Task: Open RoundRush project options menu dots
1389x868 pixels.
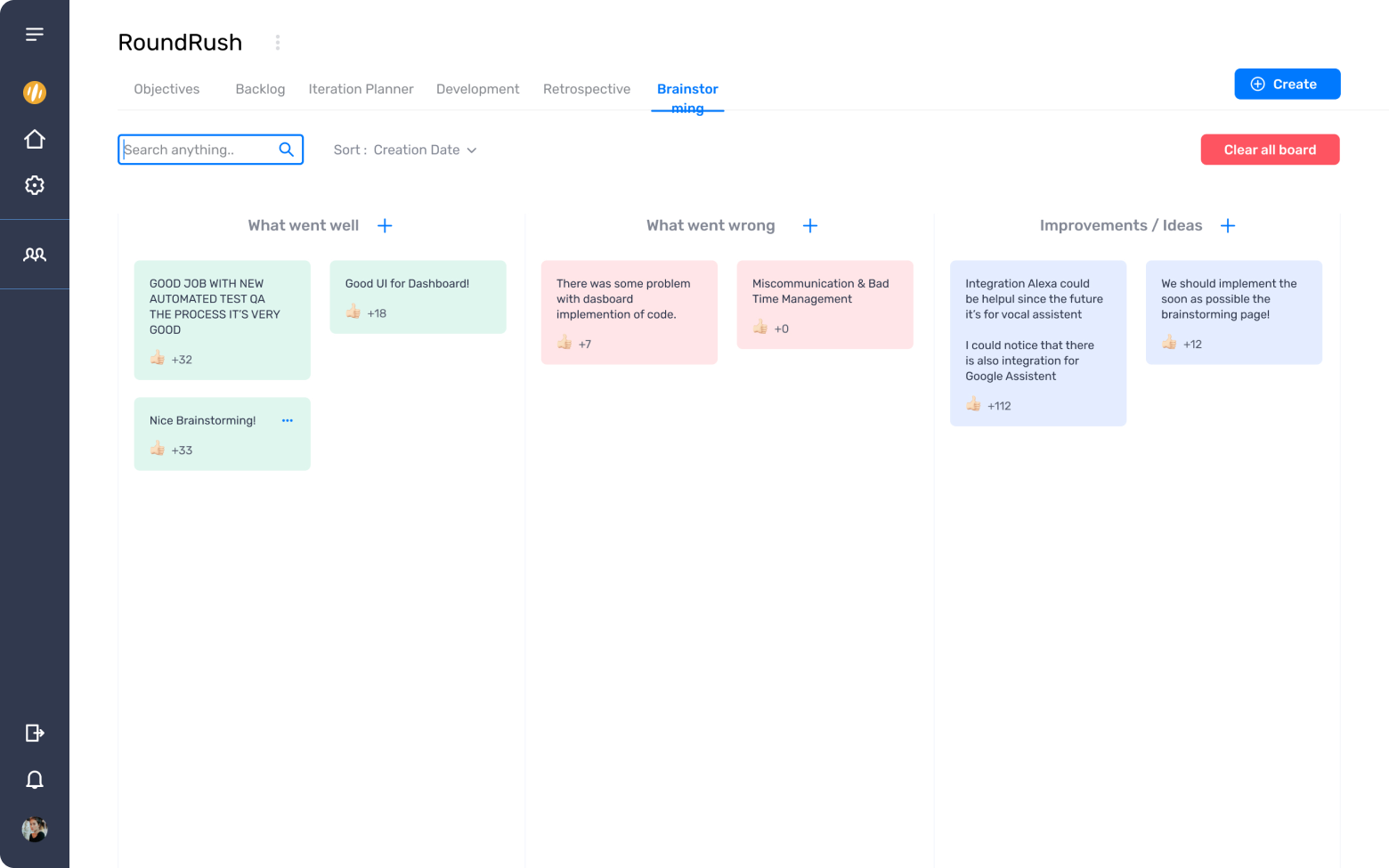Action: (x=278, y=43)
